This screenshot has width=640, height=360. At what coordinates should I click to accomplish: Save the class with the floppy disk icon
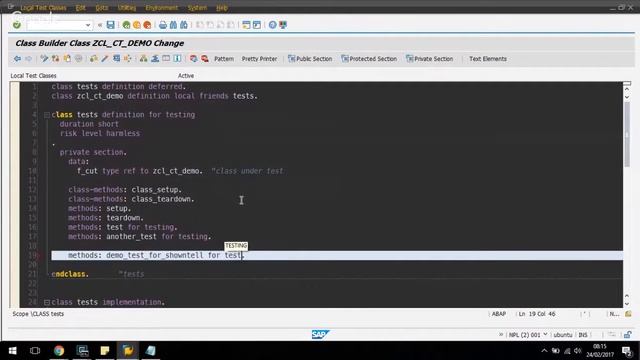point(111,25)
